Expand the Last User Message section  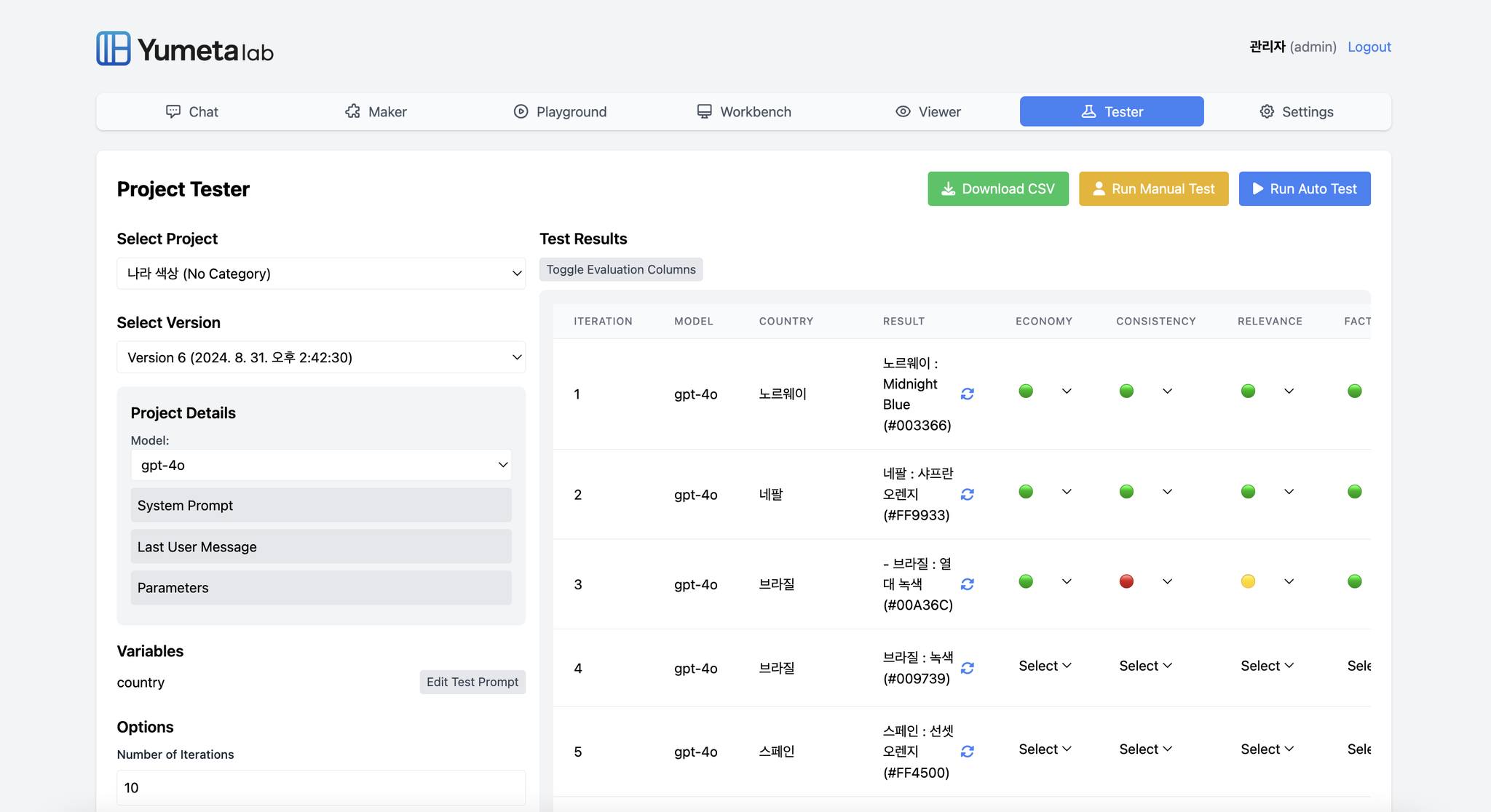321,546
